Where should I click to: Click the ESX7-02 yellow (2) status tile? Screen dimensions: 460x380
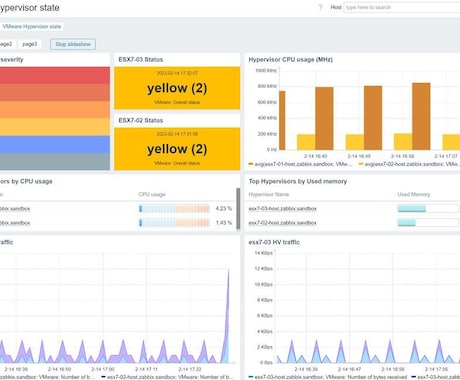177,149
